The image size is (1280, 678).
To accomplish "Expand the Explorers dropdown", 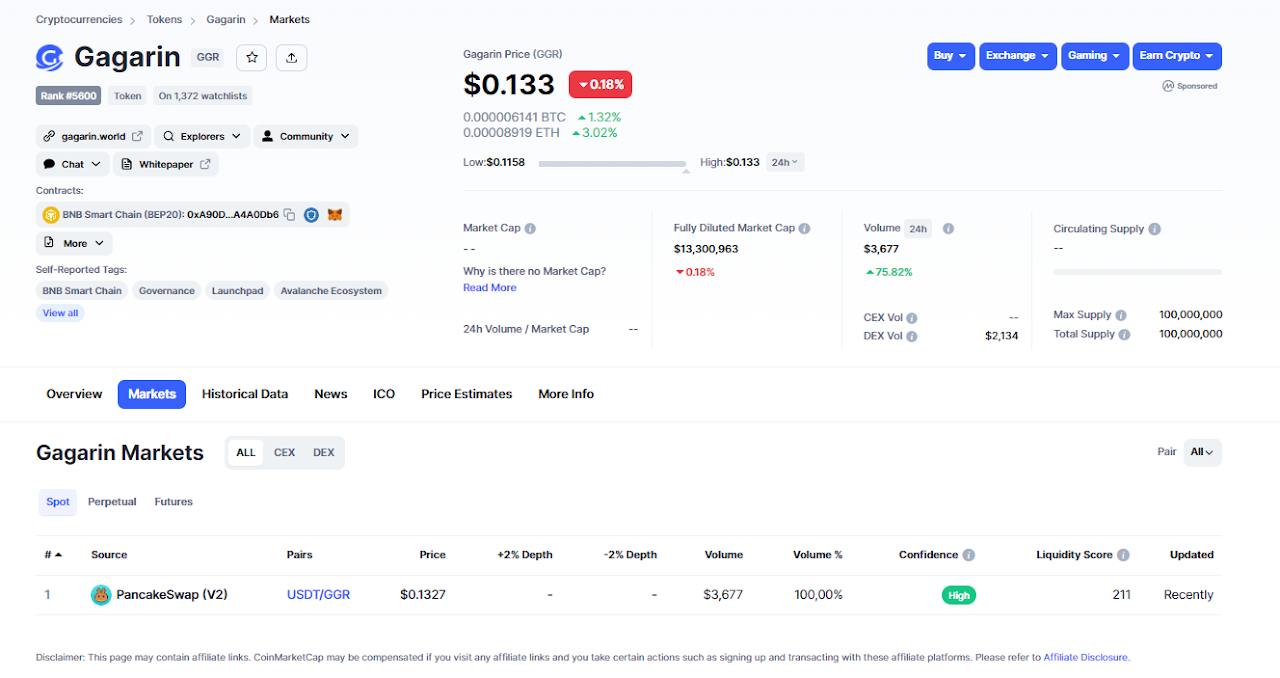I will pos(203,136).
